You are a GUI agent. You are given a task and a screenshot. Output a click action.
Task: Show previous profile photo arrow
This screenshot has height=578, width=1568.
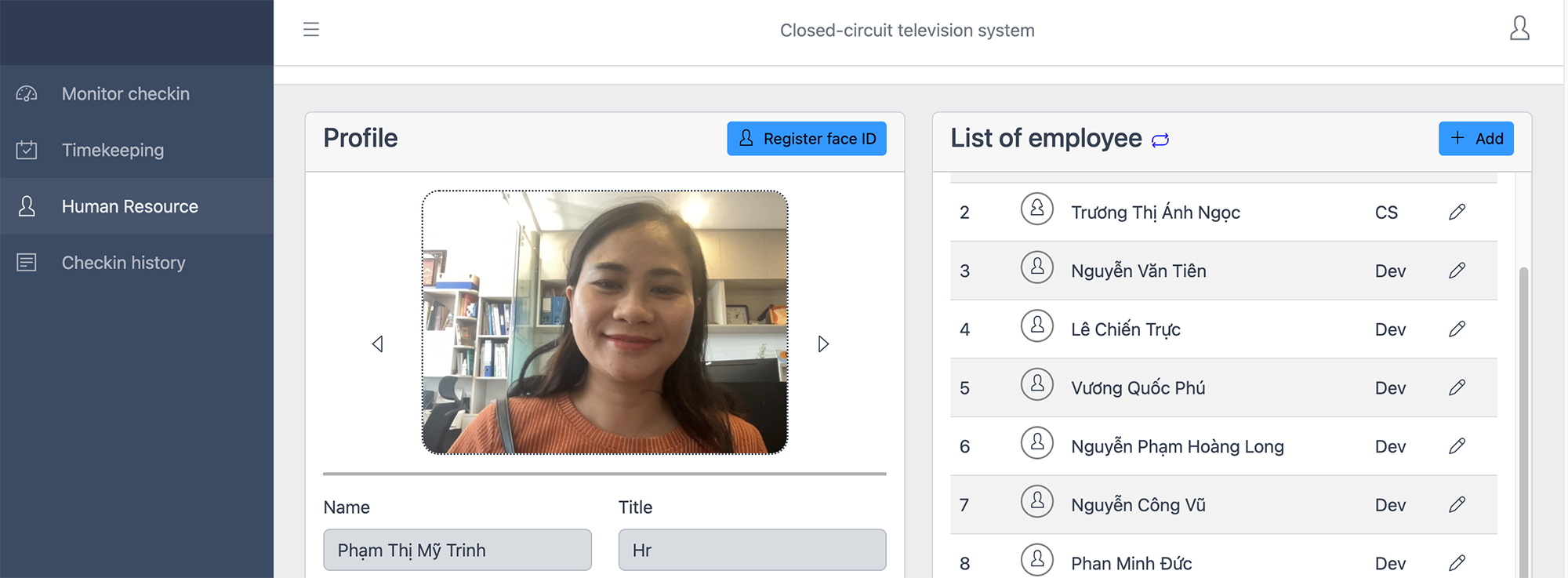pos(378,344)
